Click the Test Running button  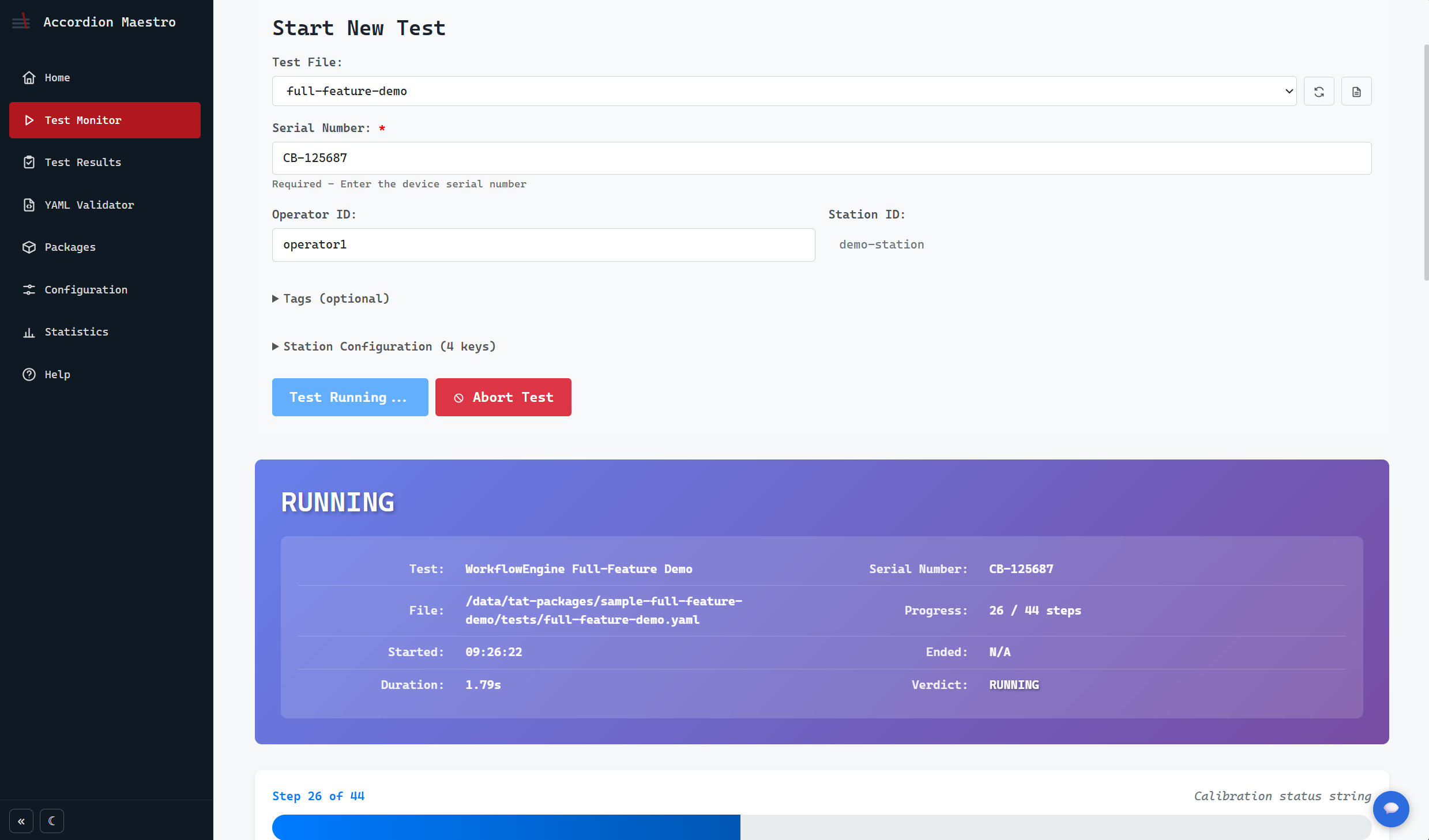click(350, 397)
